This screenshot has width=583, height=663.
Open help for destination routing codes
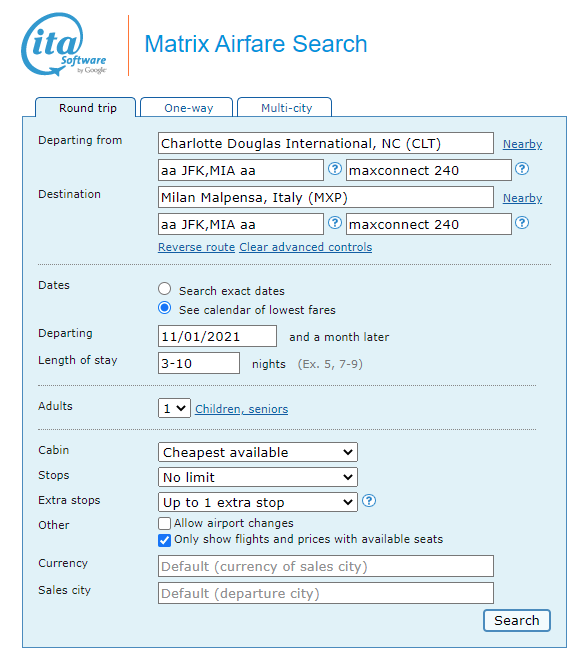click(335, 222)
